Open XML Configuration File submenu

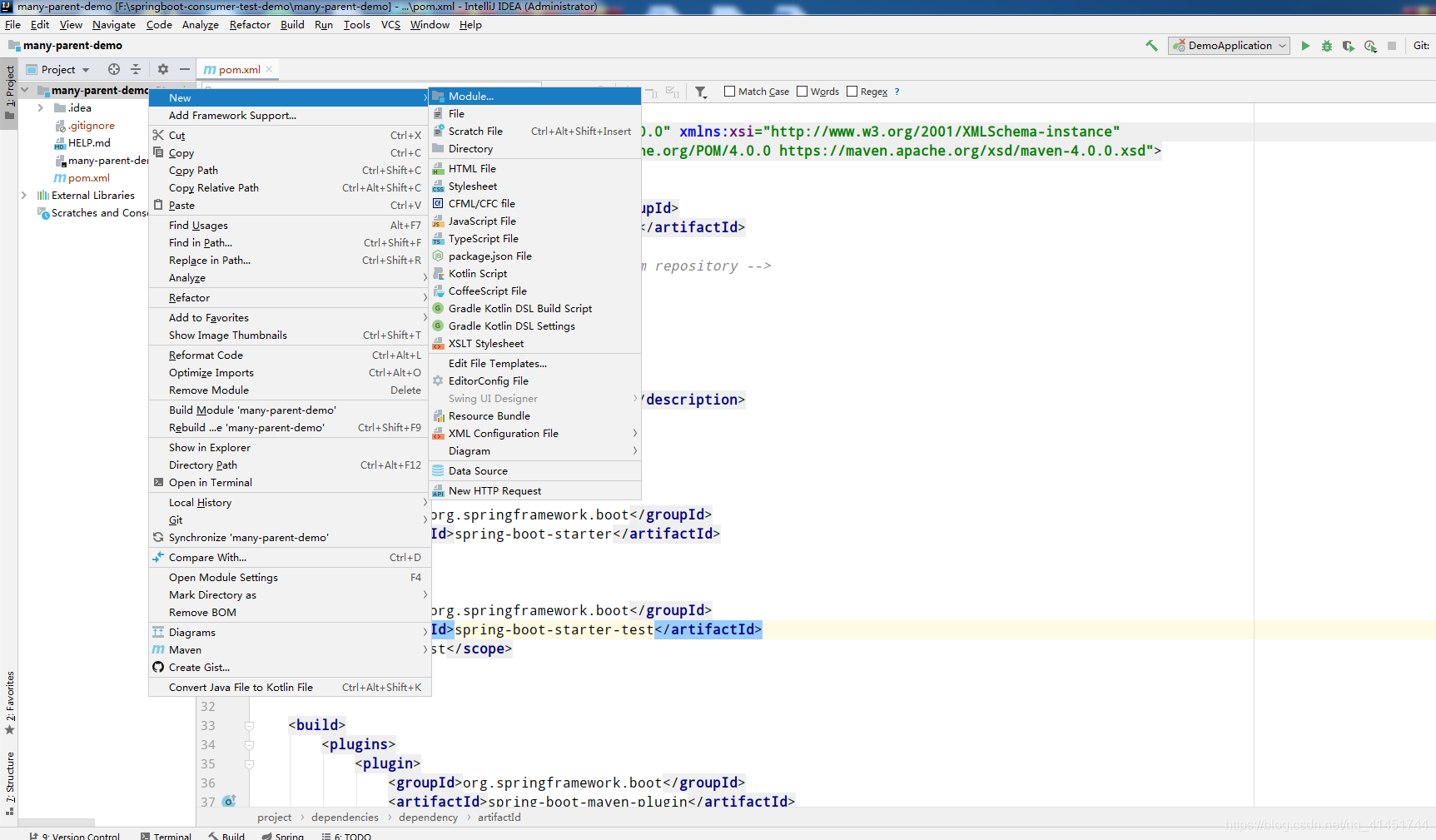coord(534,434)
